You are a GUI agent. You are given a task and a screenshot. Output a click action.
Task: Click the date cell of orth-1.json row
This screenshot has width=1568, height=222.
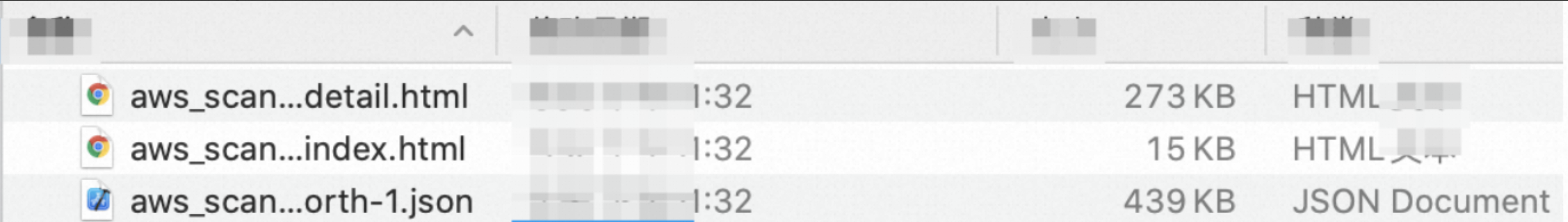pos(641,201)
